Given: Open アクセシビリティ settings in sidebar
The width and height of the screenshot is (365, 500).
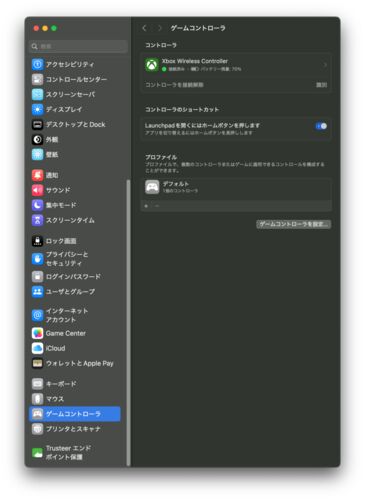Looking at the screenshot, I should point(63,64).
